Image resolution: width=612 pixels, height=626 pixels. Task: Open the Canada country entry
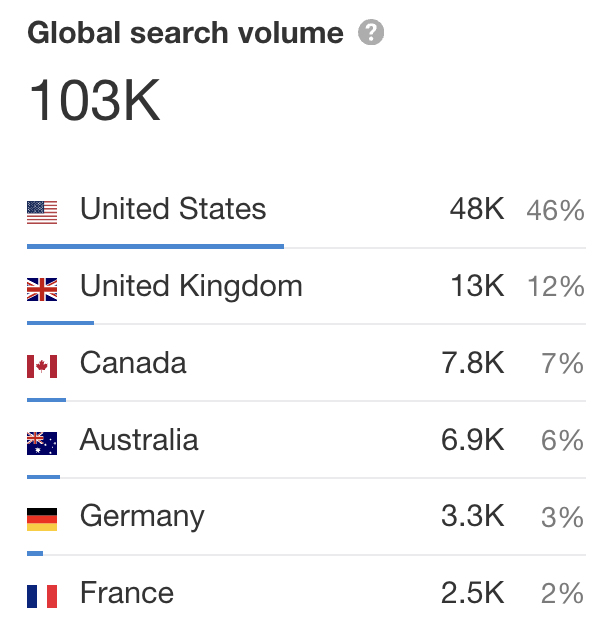point(133,363)
